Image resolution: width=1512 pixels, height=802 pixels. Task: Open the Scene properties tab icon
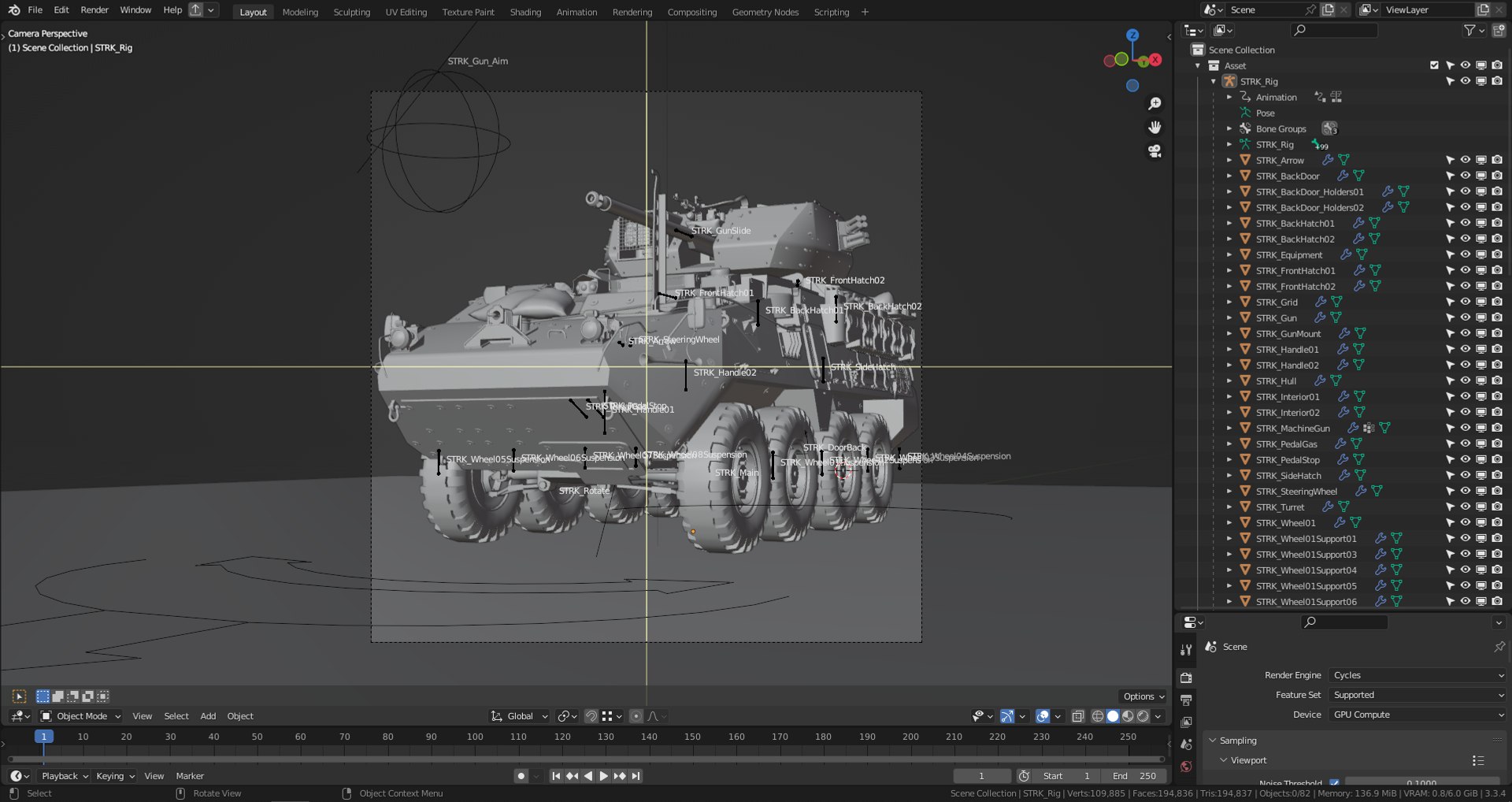coord(1186,744)
